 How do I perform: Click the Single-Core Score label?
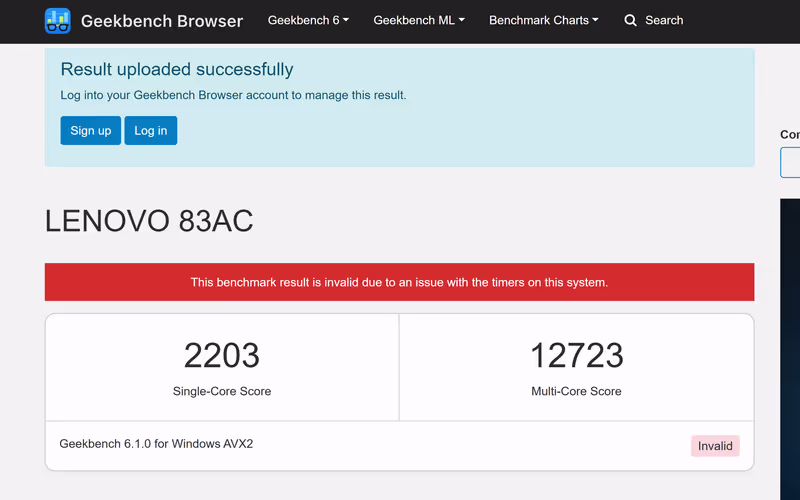point(222,391)
